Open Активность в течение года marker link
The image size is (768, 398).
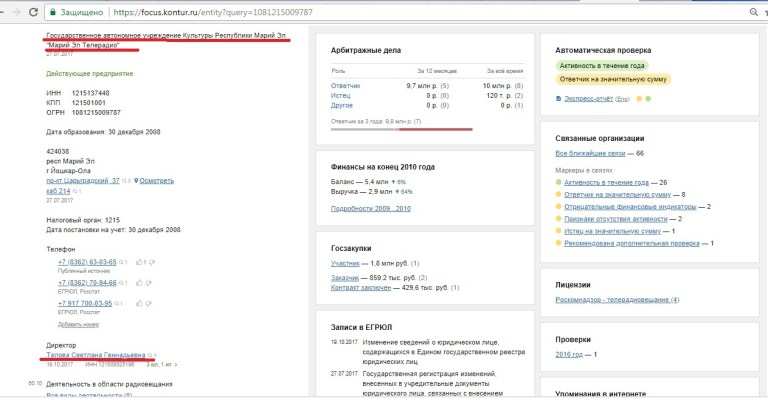(606, 183)
